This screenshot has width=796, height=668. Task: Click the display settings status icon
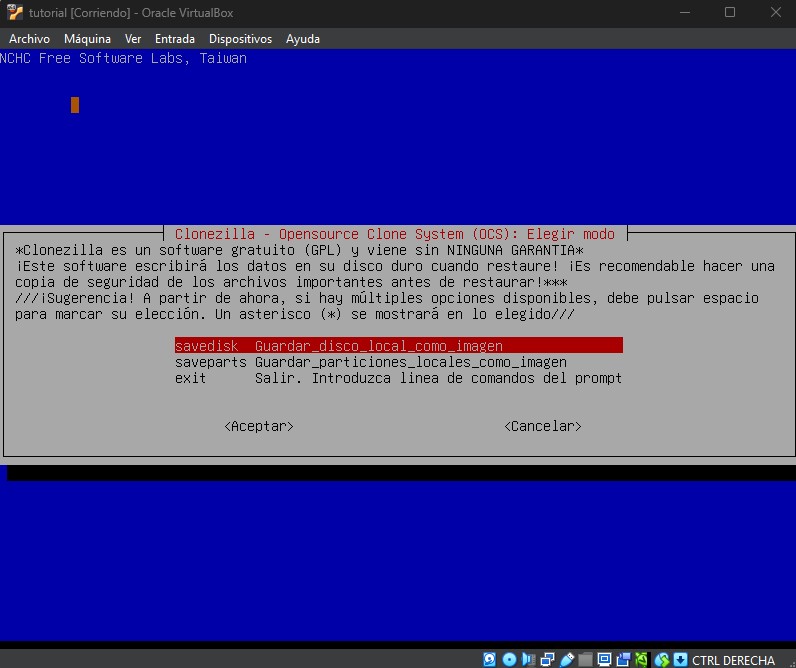pos(604,659)
